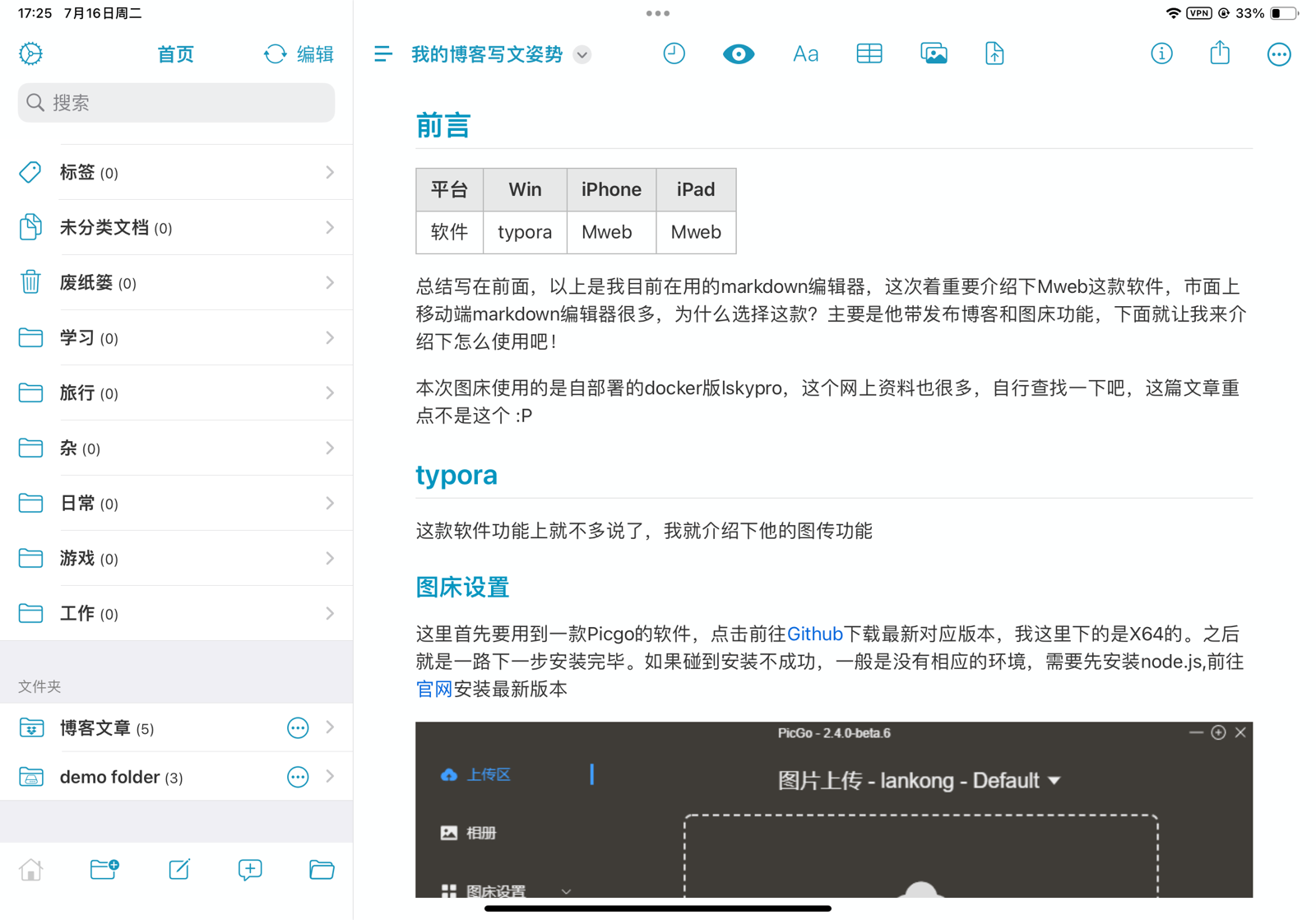Tap the 平台 header cell in table
Viewport: 1316px width, 920px height.
(449, 189)
